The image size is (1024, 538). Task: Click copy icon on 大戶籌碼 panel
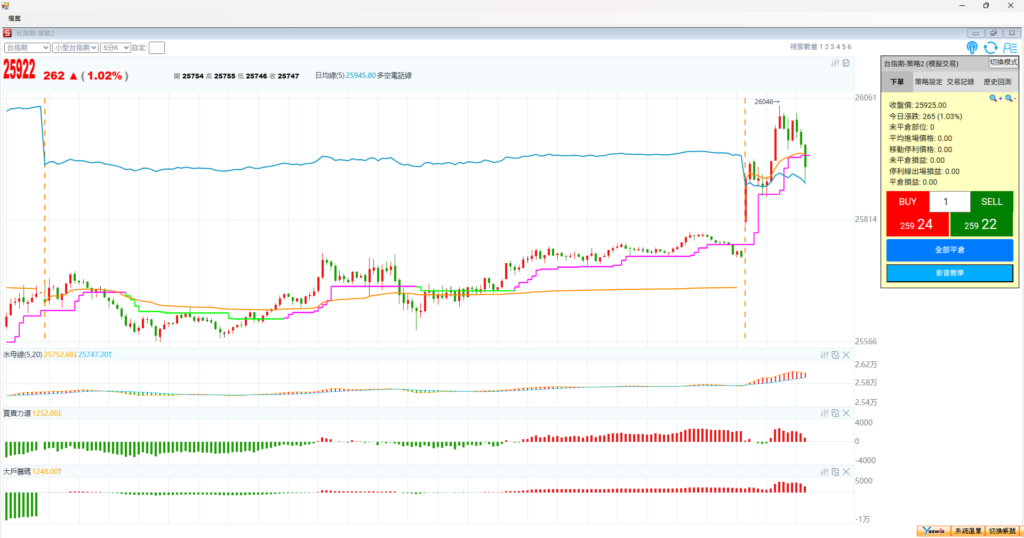pyautogui.click(x=835, y=471)
